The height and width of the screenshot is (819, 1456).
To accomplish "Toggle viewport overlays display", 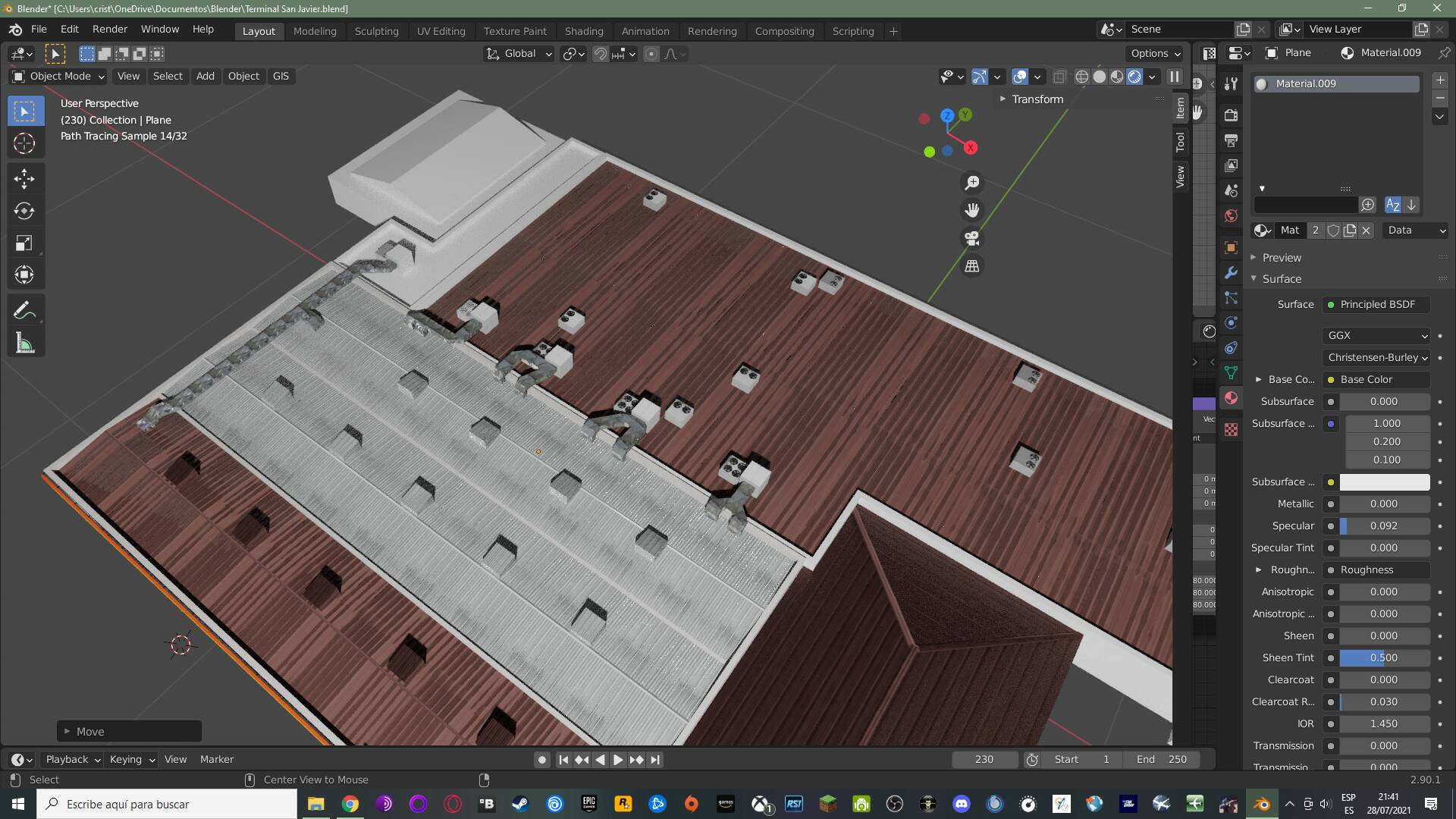I will (1020, 77).
